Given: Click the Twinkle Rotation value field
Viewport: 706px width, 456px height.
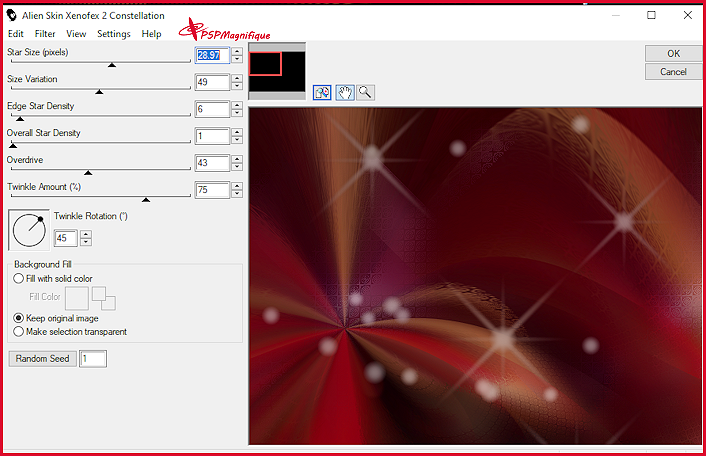Looking at the screenshot, I should click(66, 238).
